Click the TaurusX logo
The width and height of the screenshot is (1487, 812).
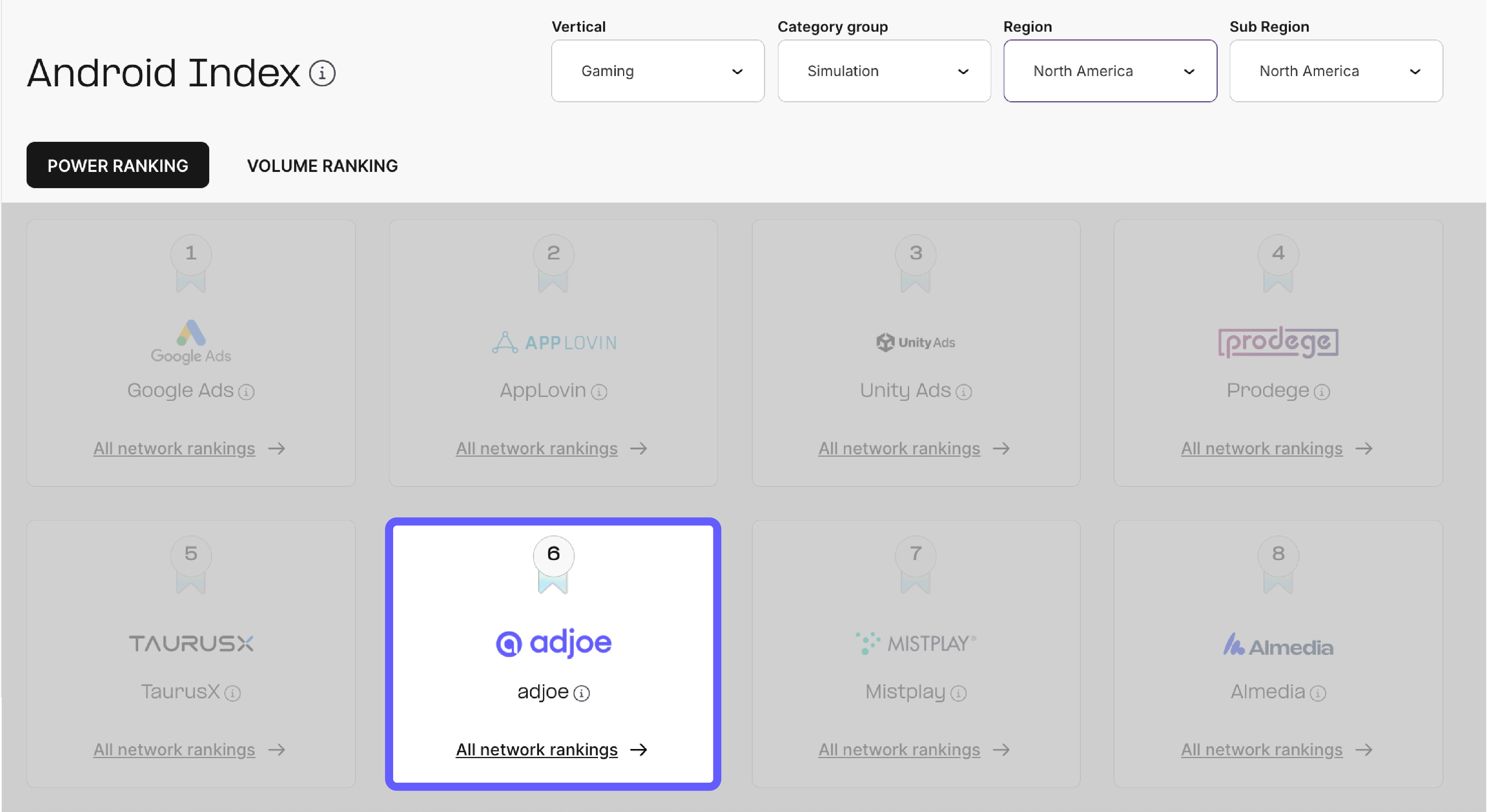pos(191,643)
